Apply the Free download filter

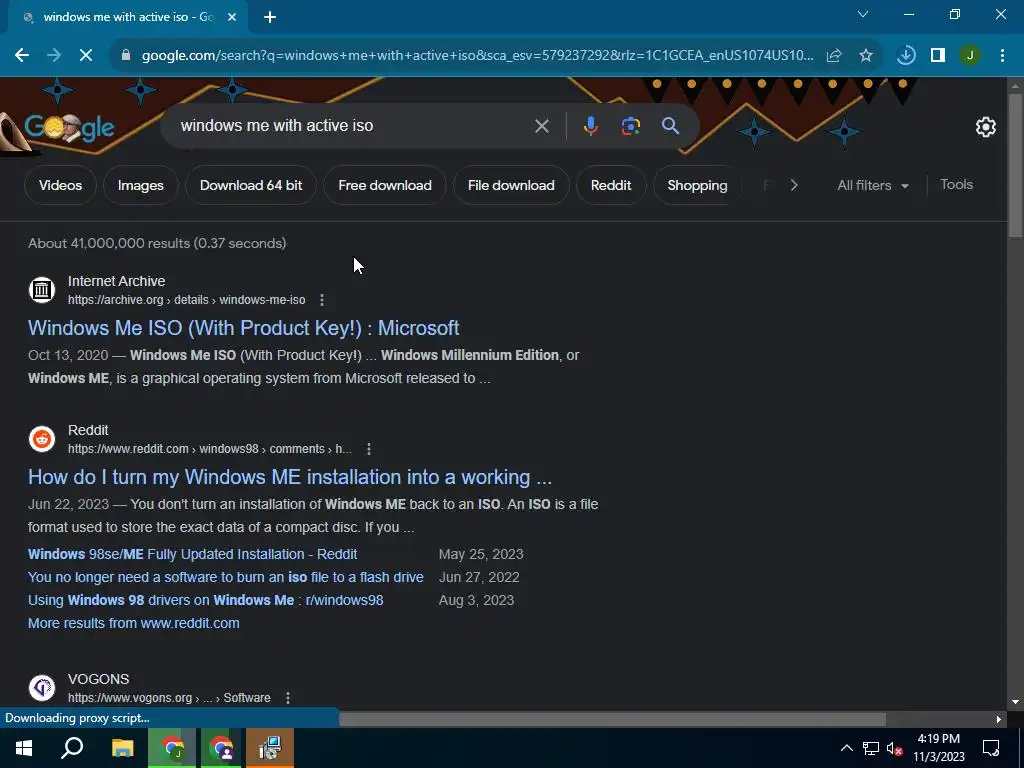[x=385, y=185]
